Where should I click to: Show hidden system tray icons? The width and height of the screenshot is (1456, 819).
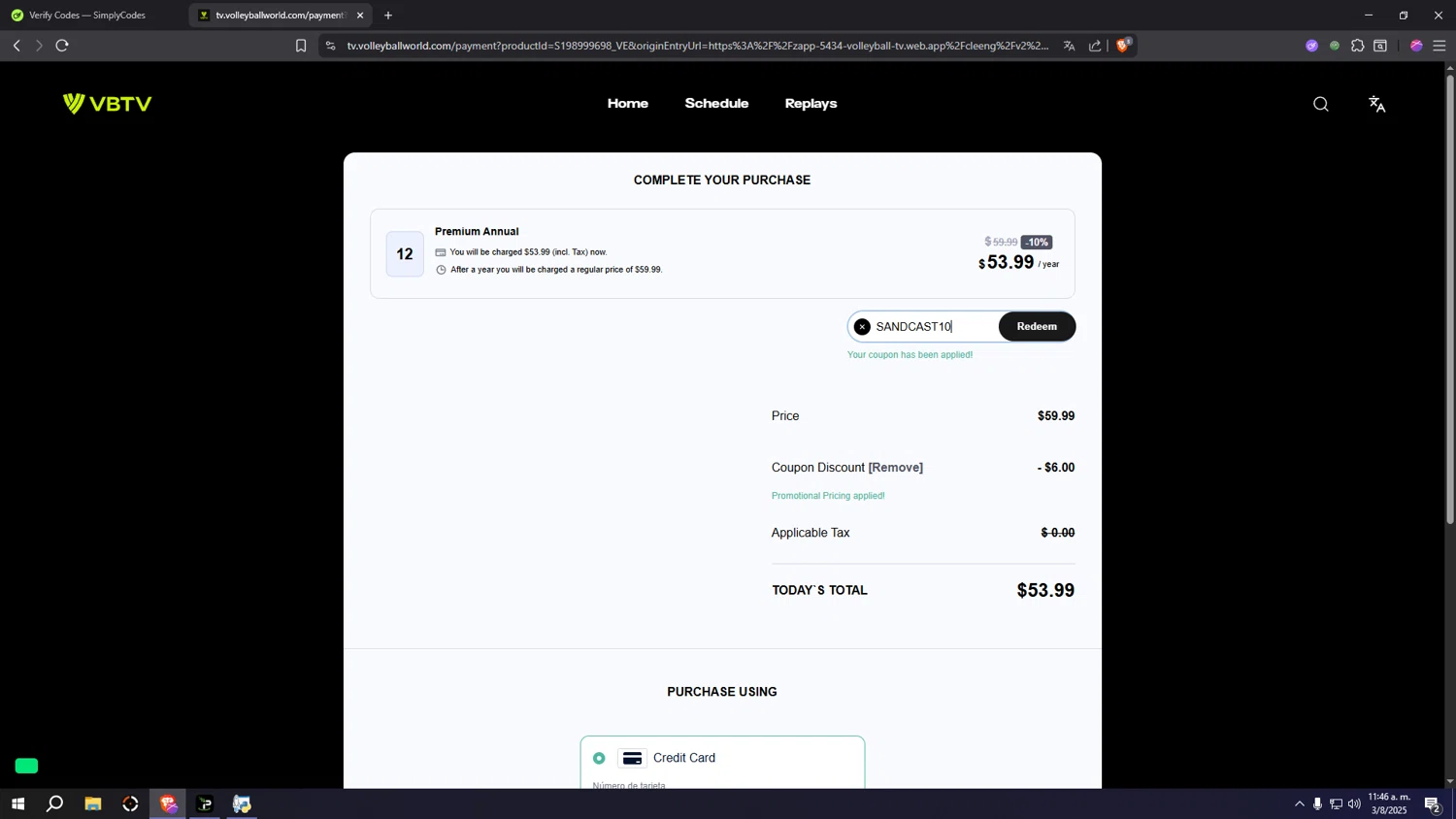point(1299,803)
